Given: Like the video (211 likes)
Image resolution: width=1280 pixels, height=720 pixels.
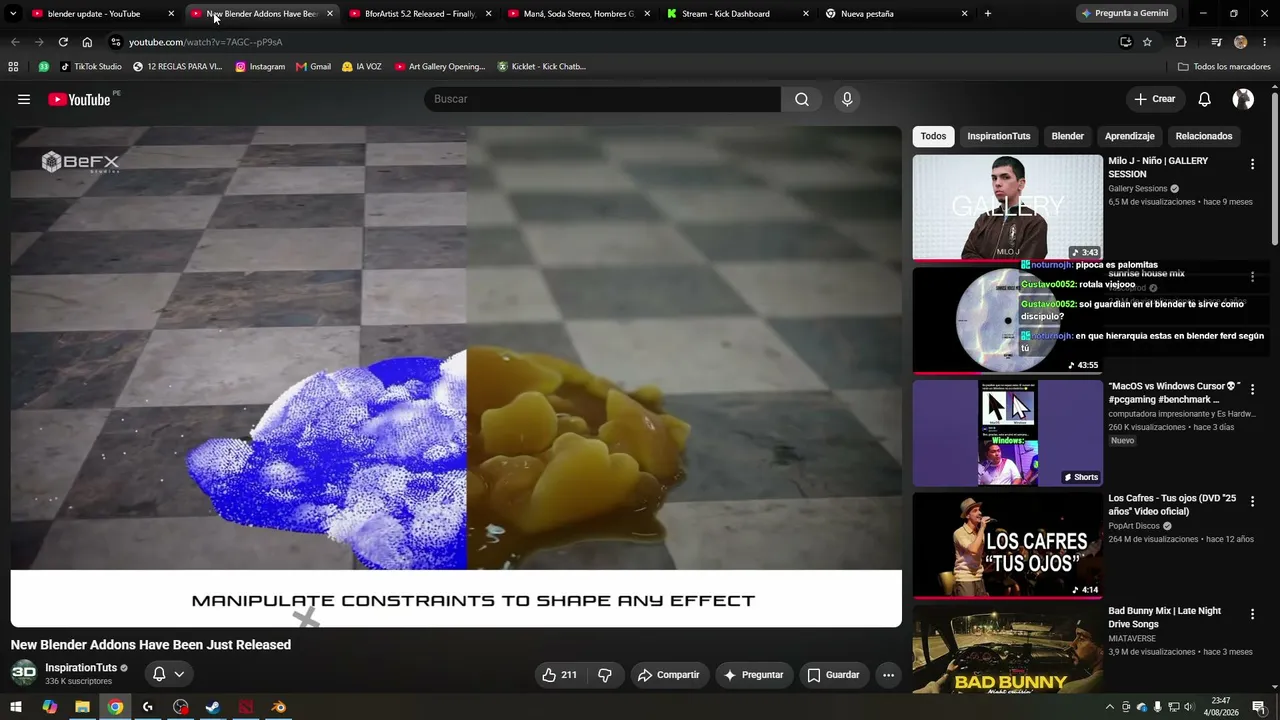Looking at the screenshot, I should [x=560, y=675].
